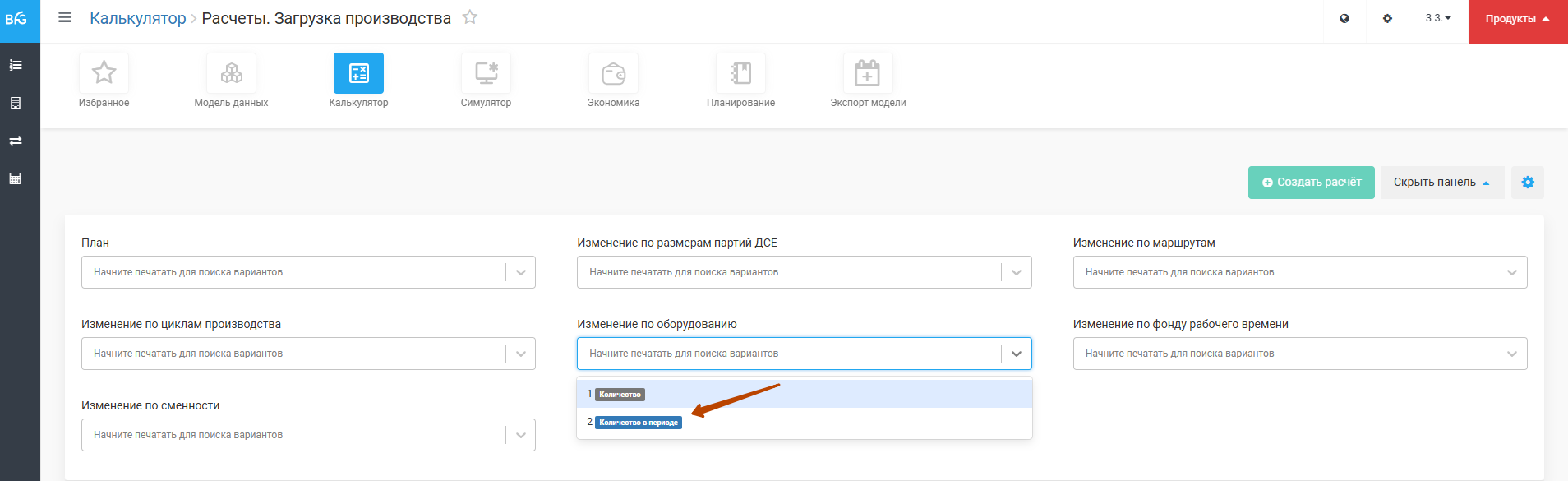Expand the План dropdown arrow
Screen dimensions: 1568x481
click(521, 272)
